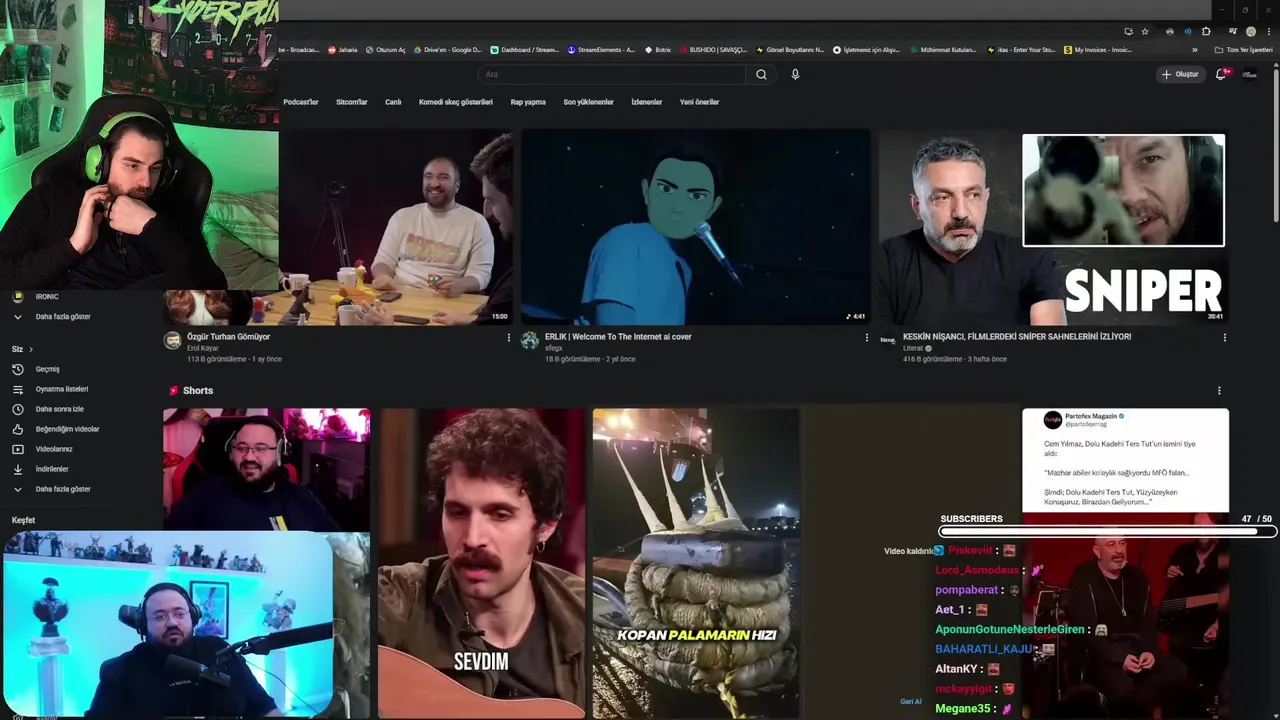Open more options for ERLIK Welcome To The Internet

(x=866, y=338)
